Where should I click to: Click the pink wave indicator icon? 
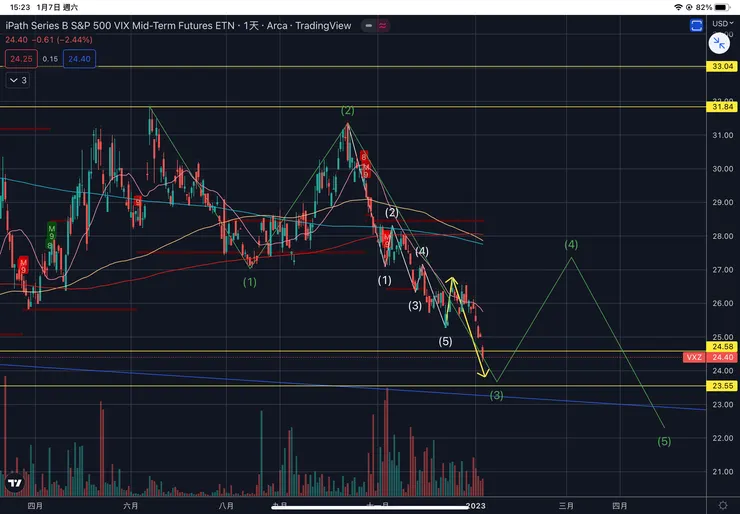pos(382,26)
